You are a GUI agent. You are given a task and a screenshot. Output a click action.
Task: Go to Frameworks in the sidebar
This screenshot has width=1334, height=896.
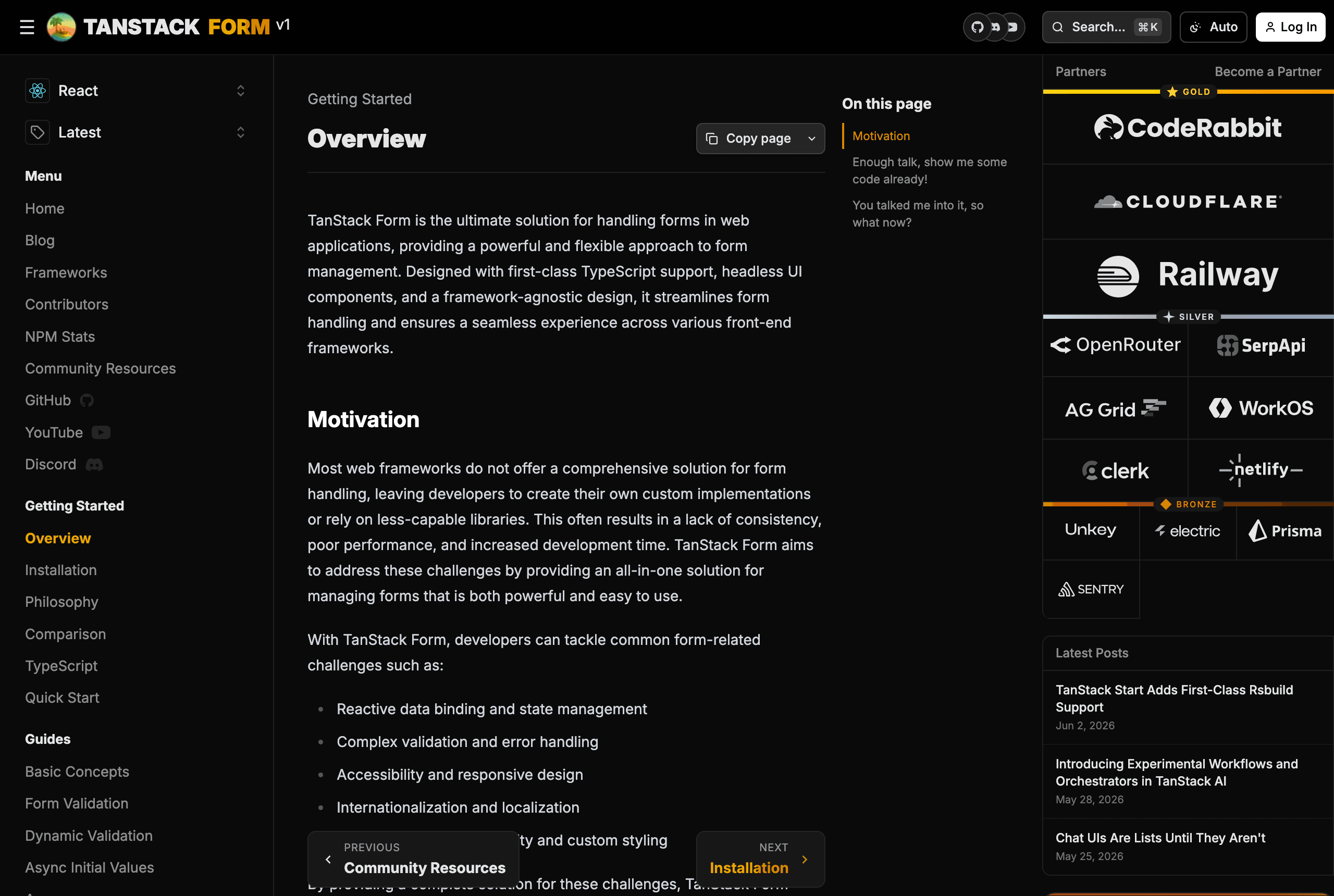[66, 272]
